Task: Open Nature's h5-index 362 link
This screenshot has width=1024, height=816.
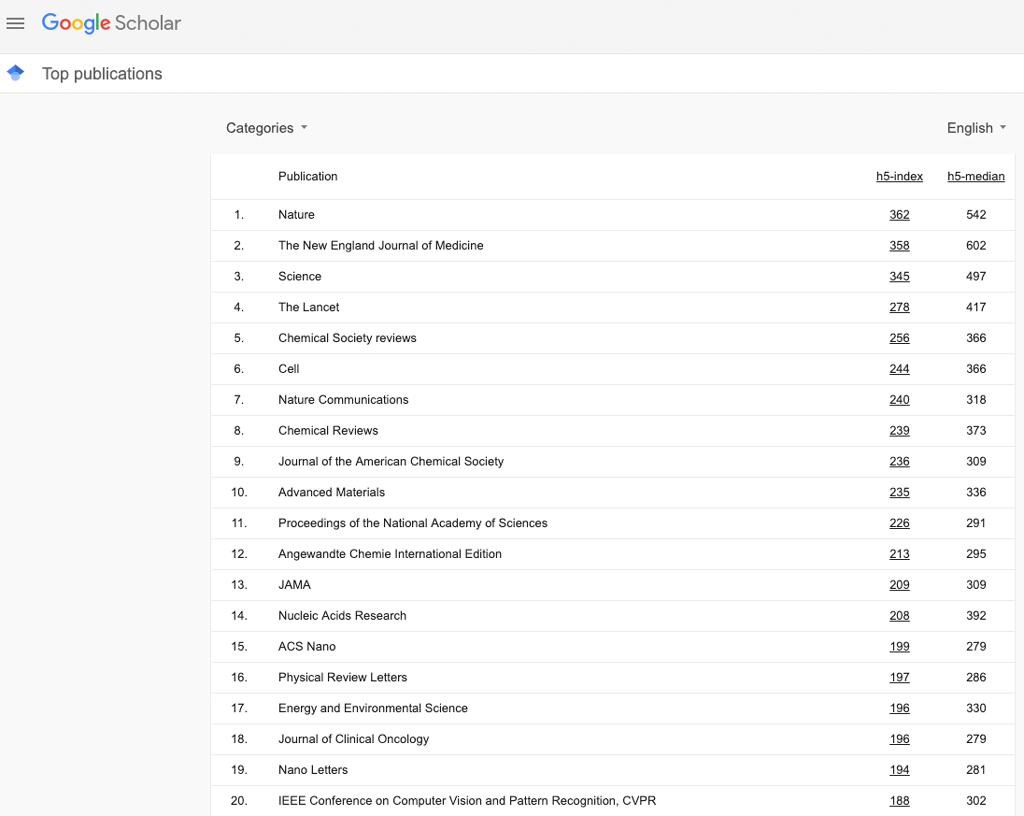Action: coord(899,215)
